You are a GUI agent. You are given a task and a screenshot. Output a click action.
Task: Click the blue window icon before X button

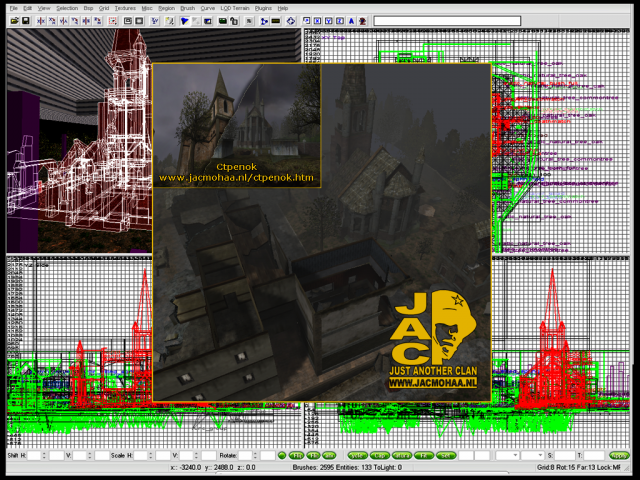pyautogui.click(x=306, y=21)
